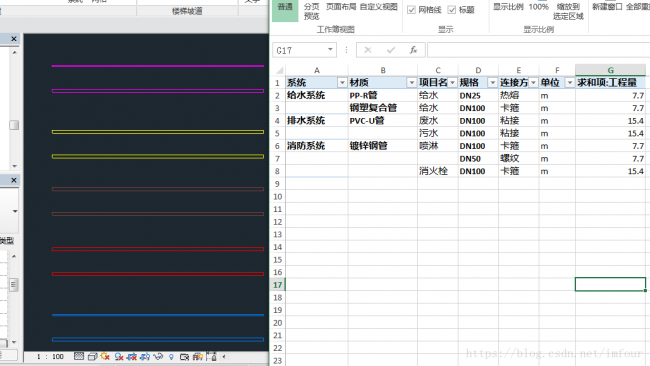Click the 缩放到选定区域 zoom to selection button
The height and width of the screenshot is (366, 650).
[568, 11]
